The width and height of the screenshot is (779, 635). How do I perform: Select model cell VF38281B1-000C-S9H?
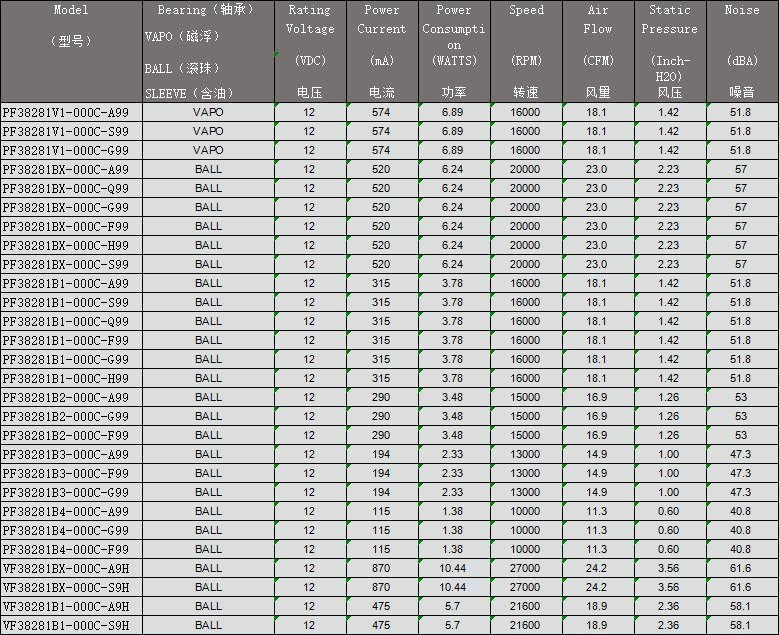(x=70, y=625)
